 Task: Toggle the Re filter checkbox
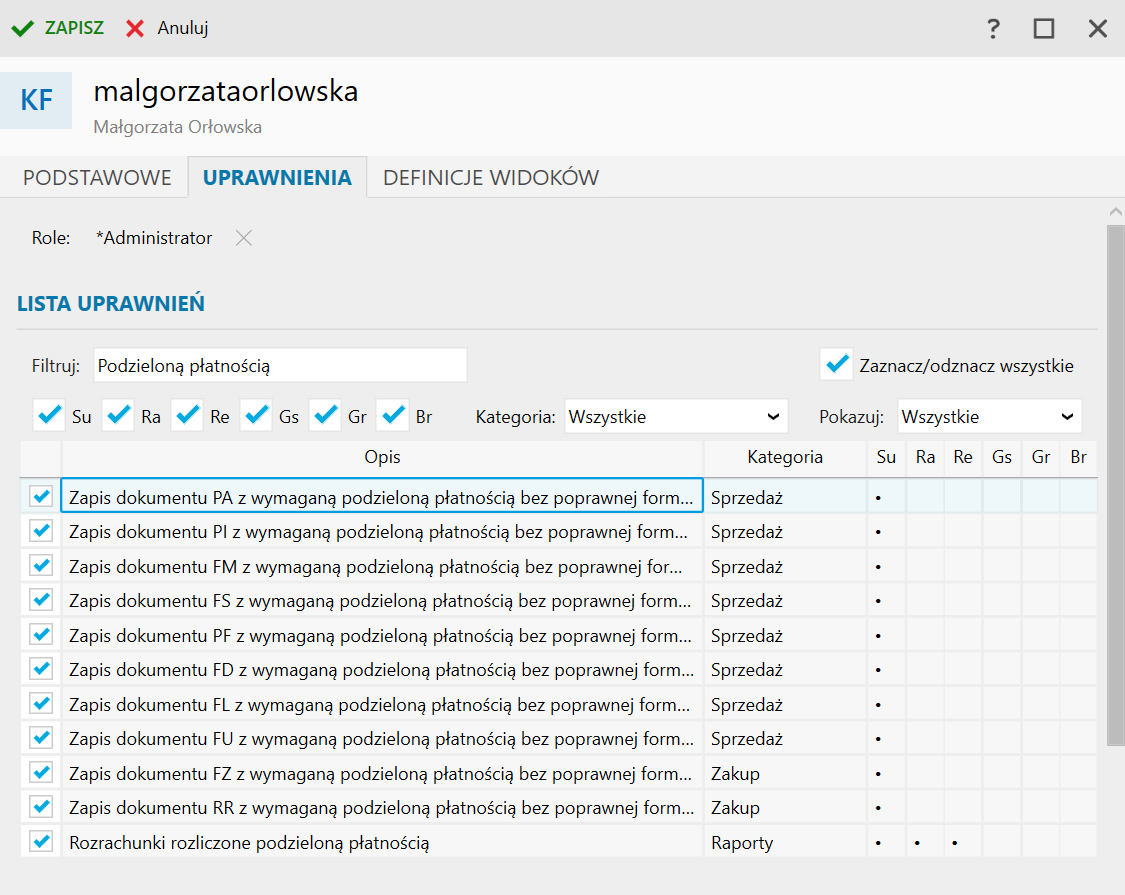click(x=187, y=416)
